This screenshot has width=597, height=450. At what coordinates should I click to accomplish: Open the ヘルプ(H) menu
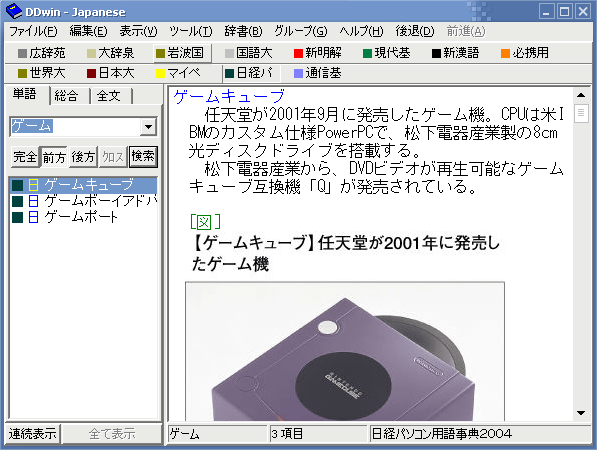[361, 31]
